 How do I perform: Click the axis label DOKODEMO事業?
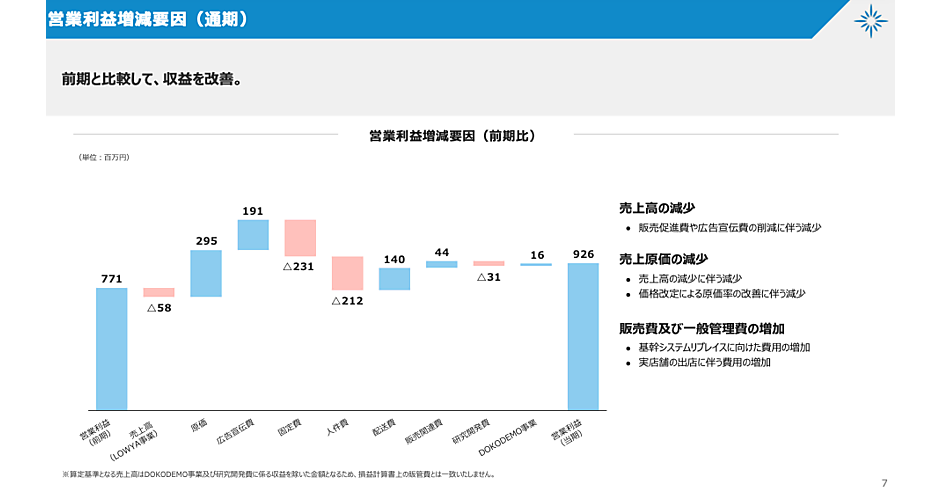coord(508,437)
